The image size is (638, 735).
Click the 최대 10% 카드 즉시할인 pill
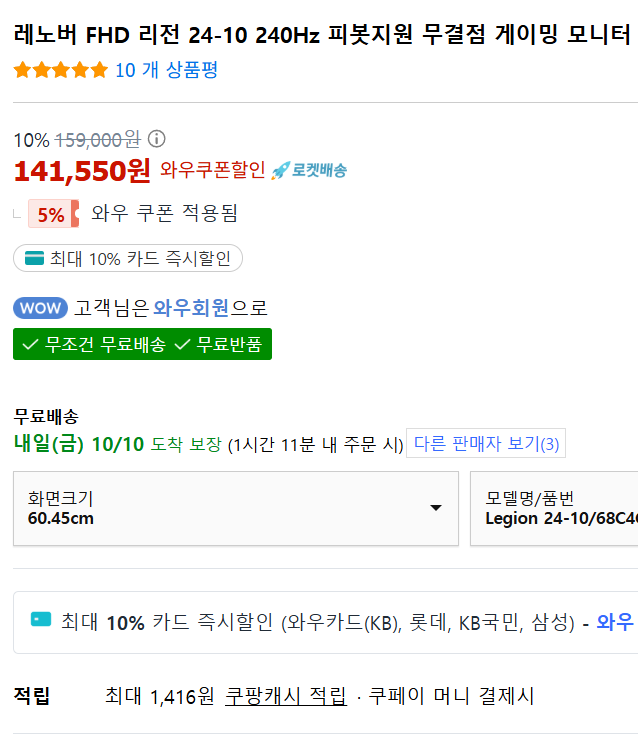[x=128, y=259]
